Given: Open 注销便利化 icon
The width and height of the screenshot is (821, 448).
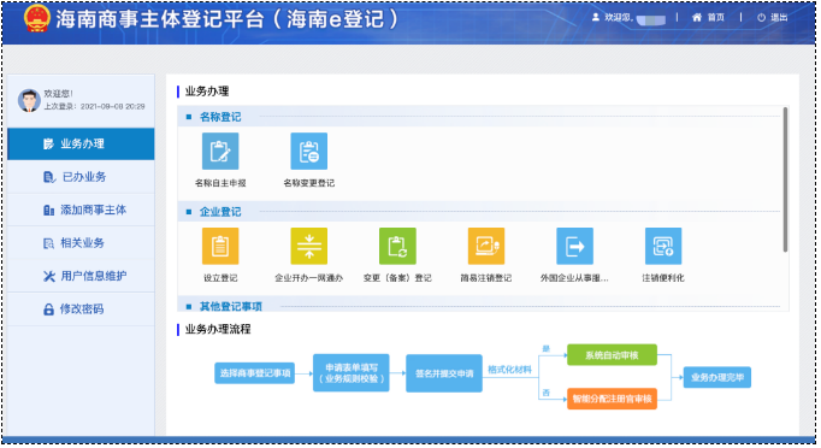Looking at the screenshot, I should (x=663, y=246).
